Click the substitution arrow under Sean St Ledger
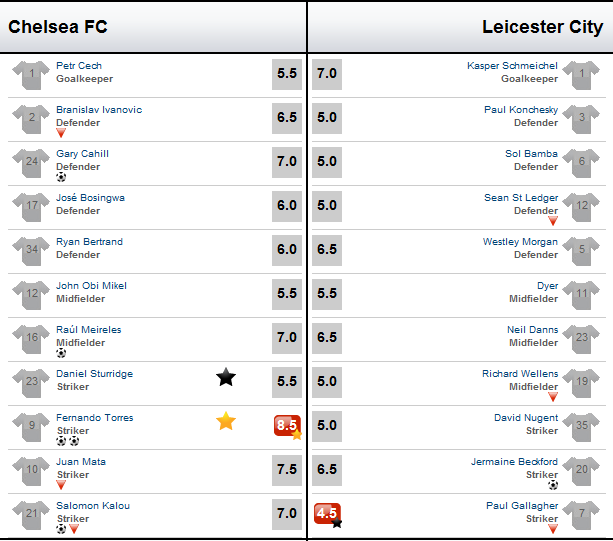The height and width of the screenshot is (541, 613). click(x=553, y=221)
